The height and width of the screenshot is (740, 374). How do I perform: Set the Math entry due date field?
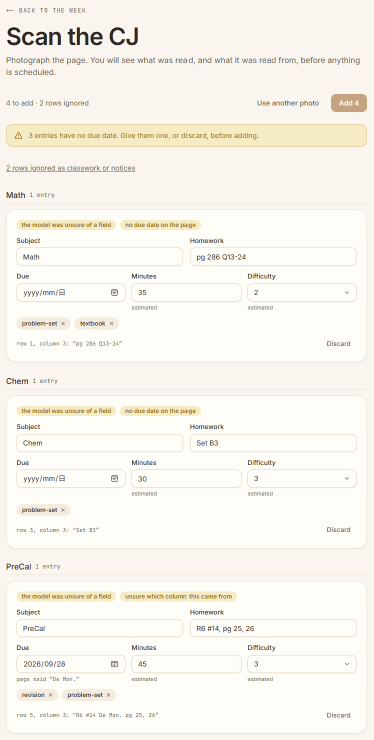tap(71, 293)
